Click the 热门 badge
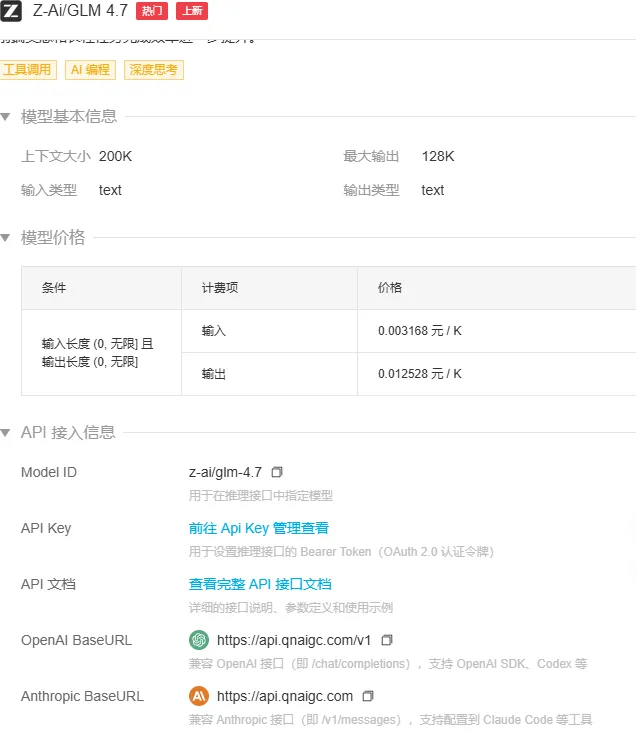 click(x=152, y=11)
